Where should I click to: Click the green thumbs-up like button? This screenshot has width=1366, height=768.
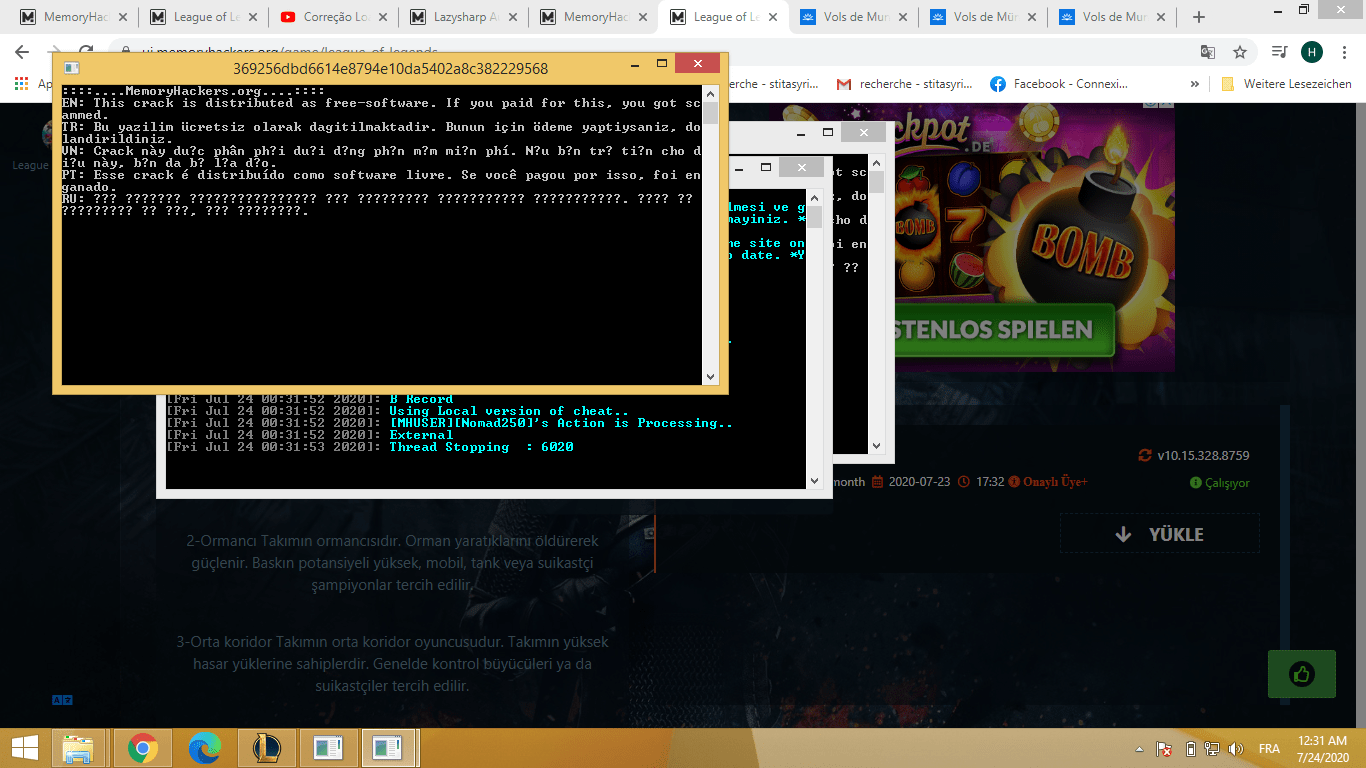click(x=1302, y=674)
